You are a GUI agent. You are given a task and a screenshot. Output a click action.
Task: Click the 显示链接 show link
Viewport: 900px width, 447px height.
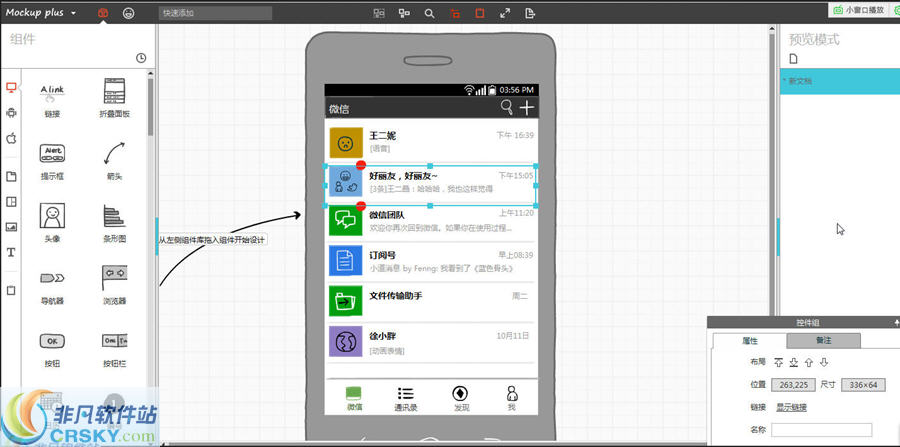[x=792, y=407]
